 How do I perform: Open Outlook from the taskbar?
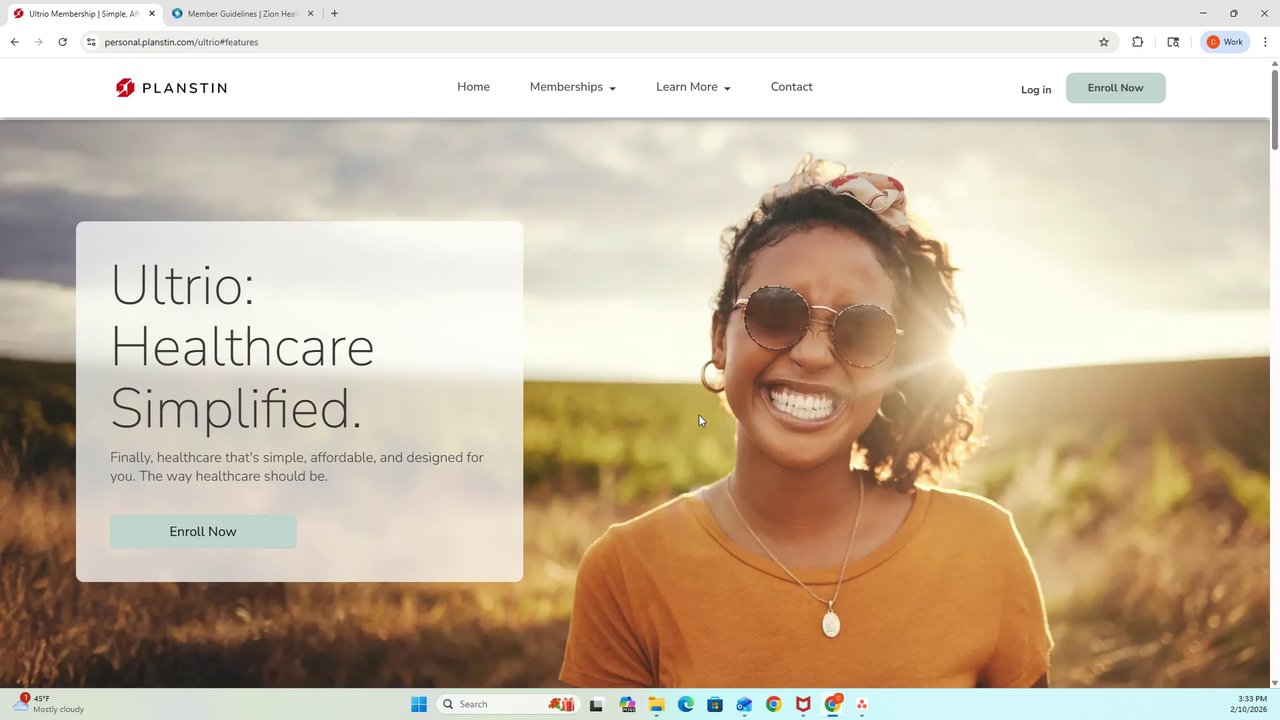pos(744,704)
